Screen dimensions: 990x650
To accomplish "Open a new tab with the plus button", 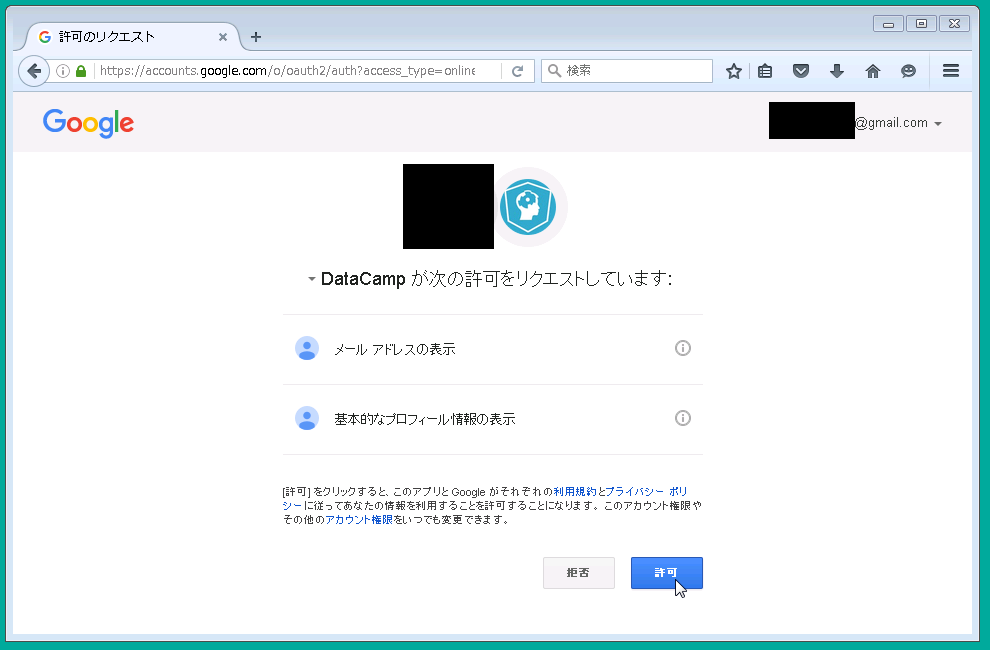I will click(x=256, y=37).
